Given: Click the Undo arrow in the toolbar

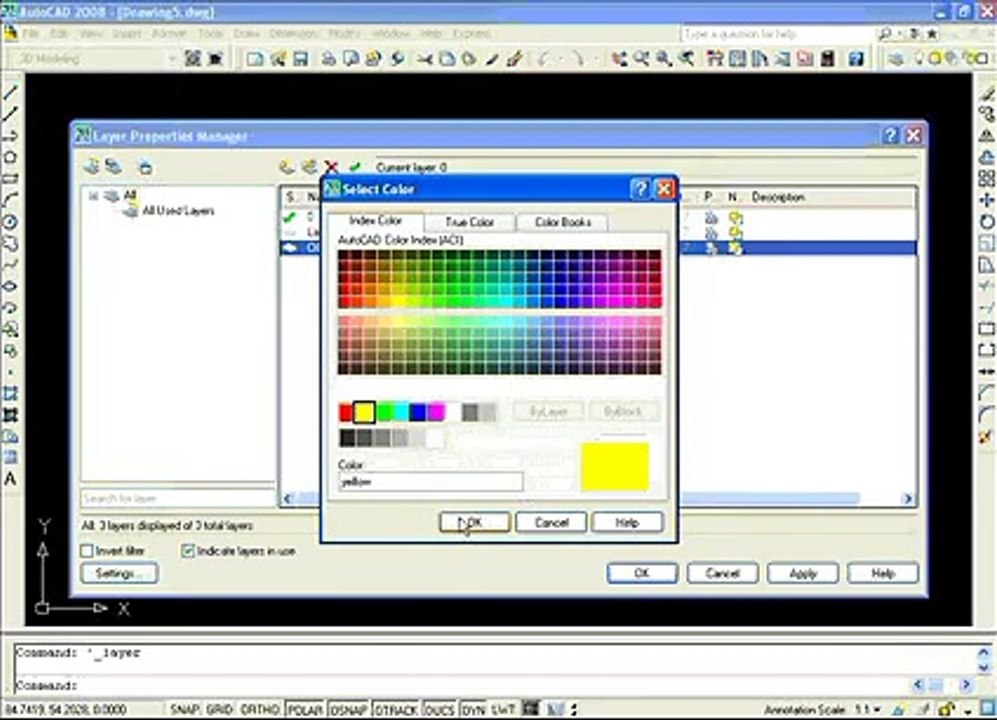Looking at the screenshot, I should click(542, 59).
